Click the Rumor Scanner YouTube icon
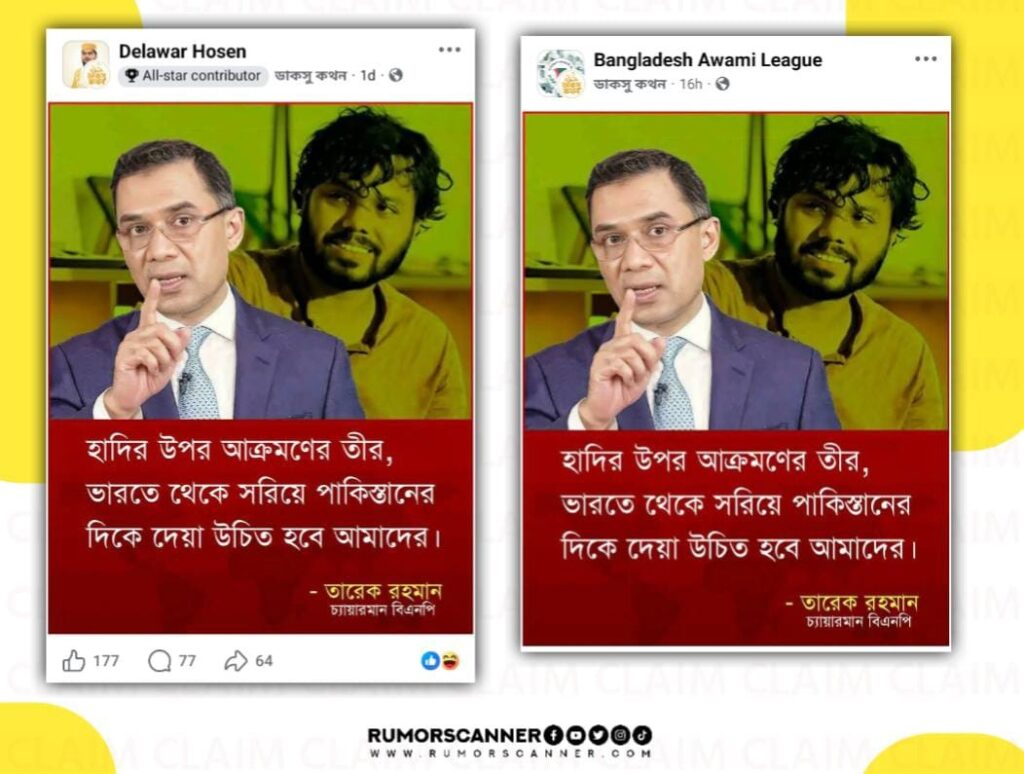This screenshot has width=1024, height=774. point(575,735)
